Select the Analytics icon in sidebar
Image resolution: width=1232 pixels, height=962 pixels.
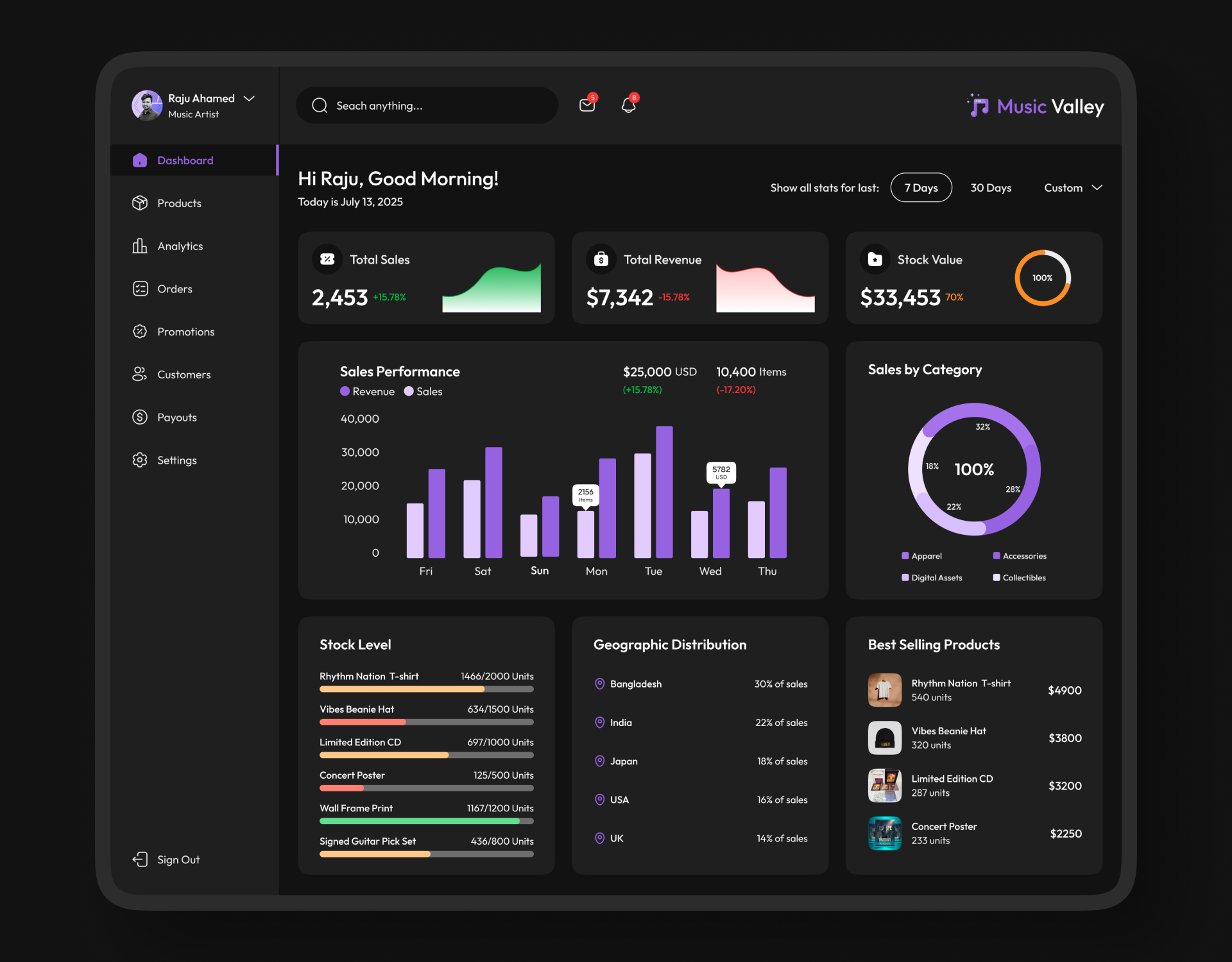(x=140, y=246)
